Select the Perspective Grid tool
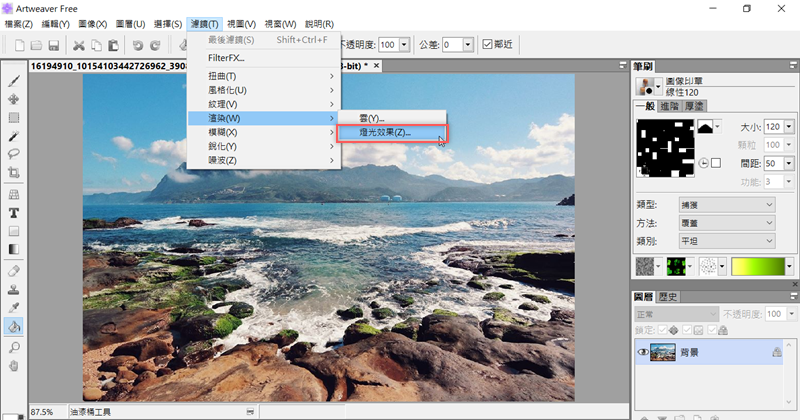The height and width of the screenshot is (420, 800). pos(14,194)
